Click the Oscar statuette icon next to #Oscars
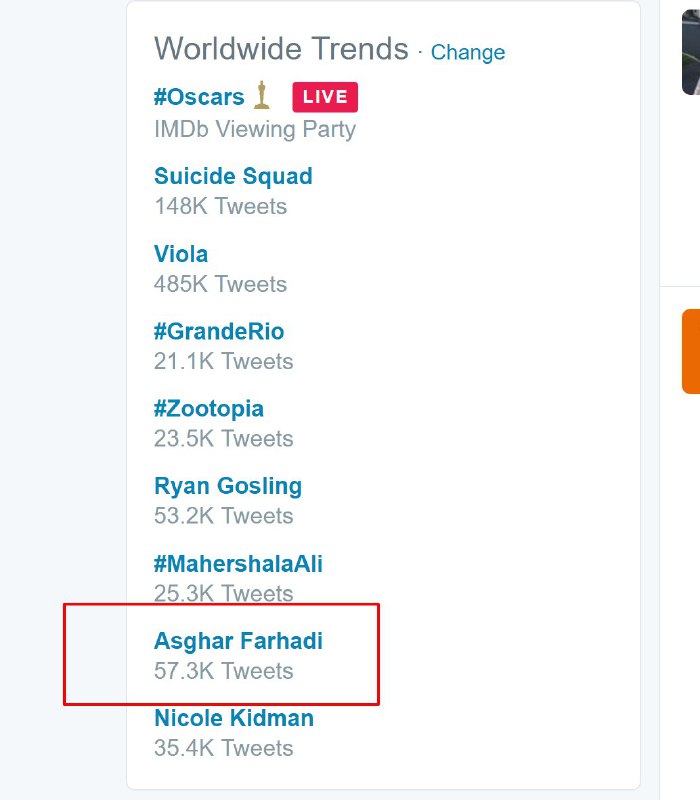The image size is (700, 800). tap(262, 96)
